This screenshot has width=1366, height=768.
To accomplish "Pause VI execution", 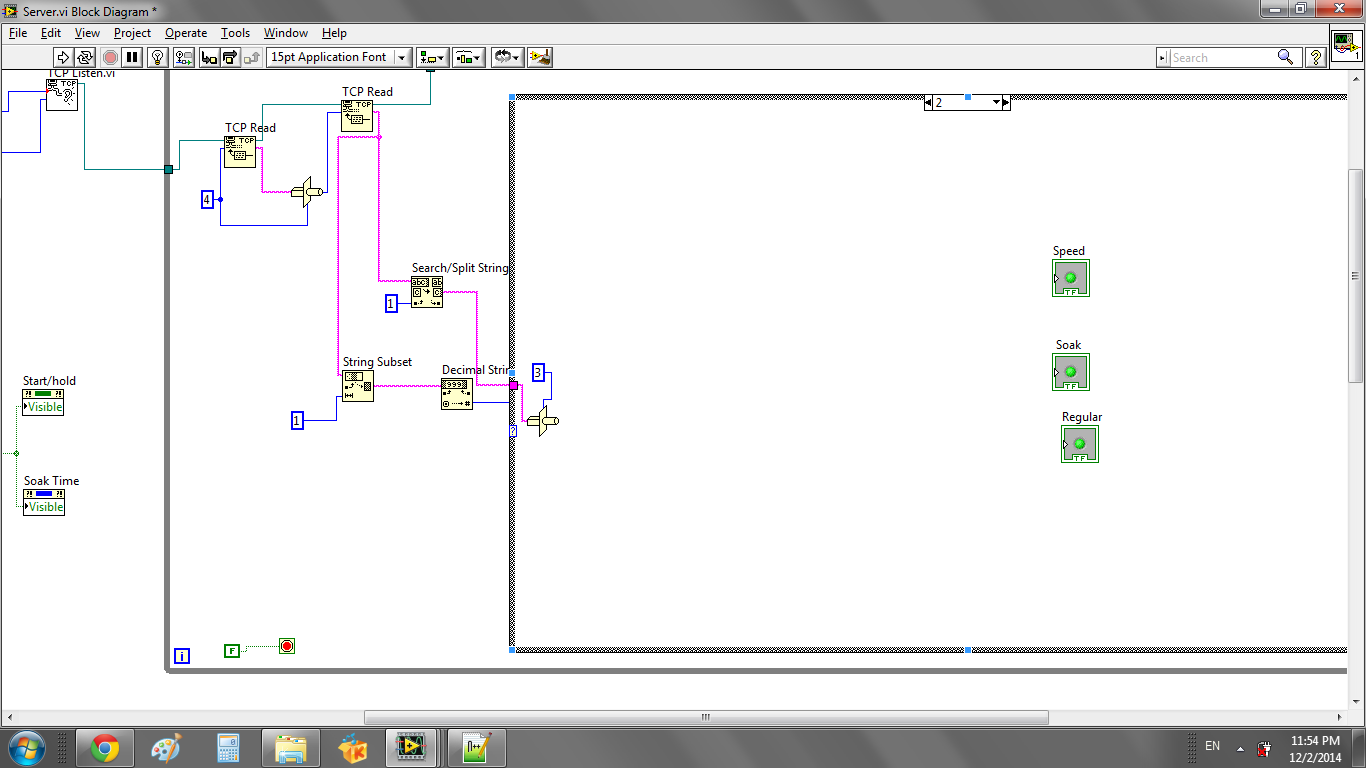I will click(132, 58).
